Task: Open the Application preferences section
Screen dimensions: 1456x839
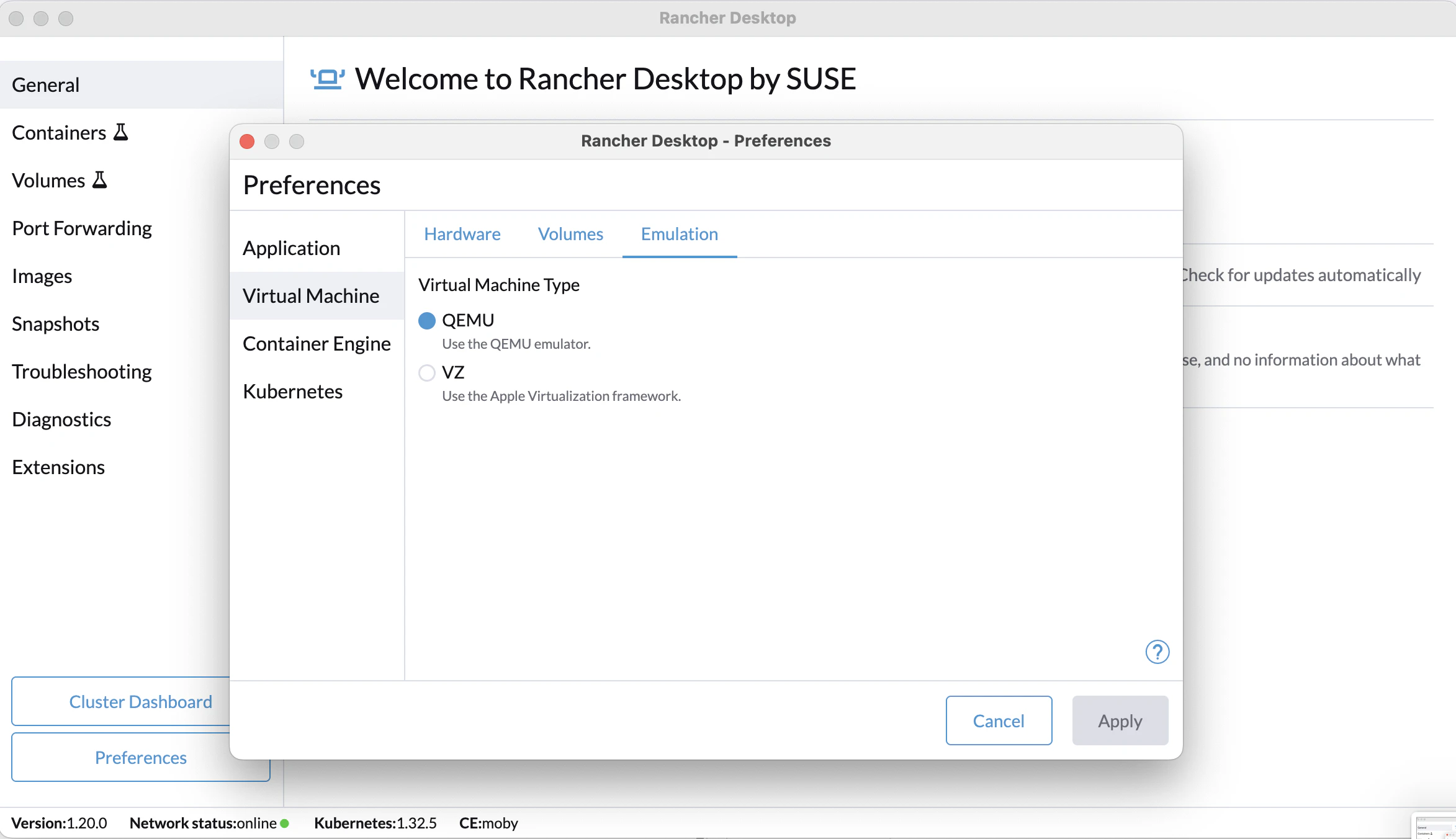Action: coord(317,248)
